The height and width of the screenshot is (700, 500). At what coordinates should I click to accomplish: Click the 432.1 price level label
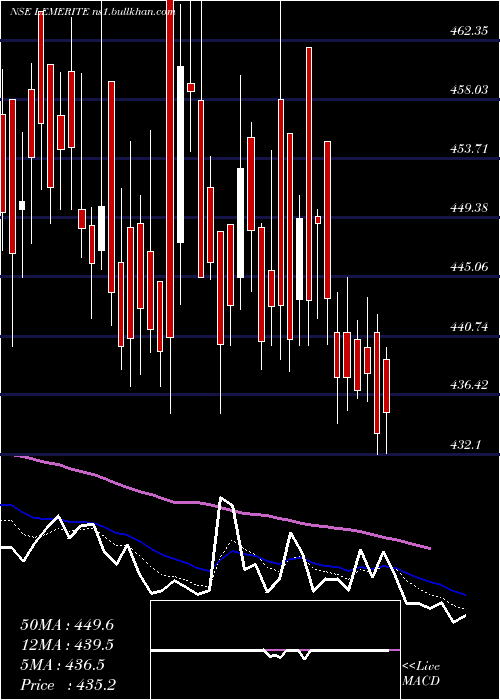coord(466,445)
